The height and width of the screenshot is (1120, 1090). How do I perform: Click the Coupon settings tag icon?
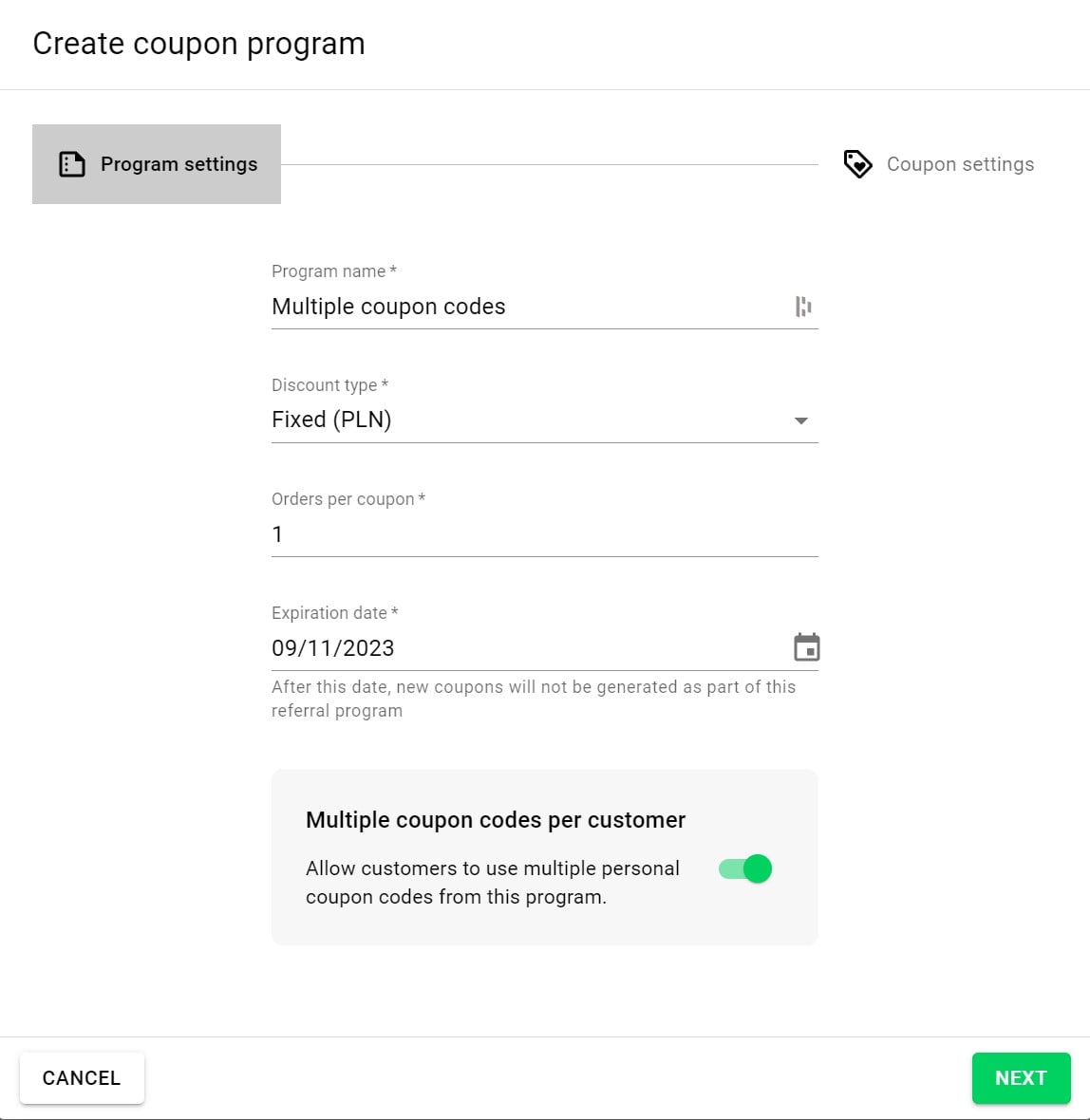(857, 164)
